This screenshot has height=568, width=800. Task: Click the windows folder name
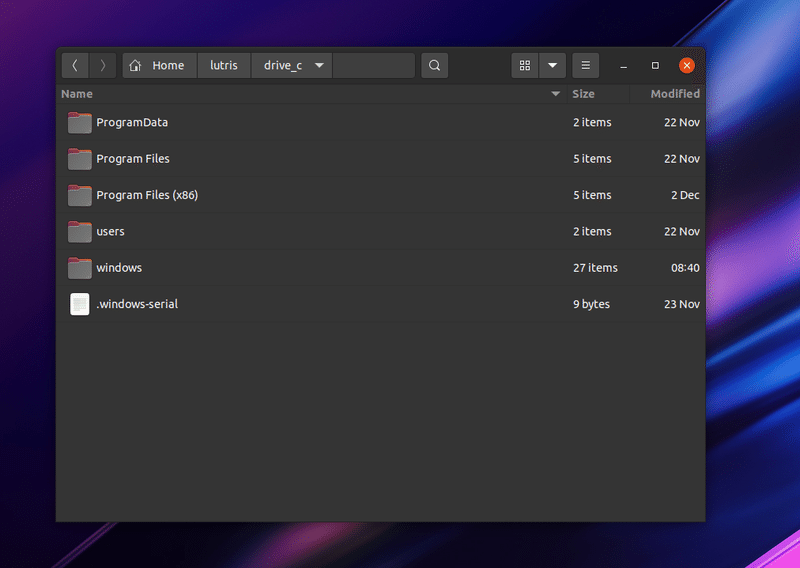[119, 267]
